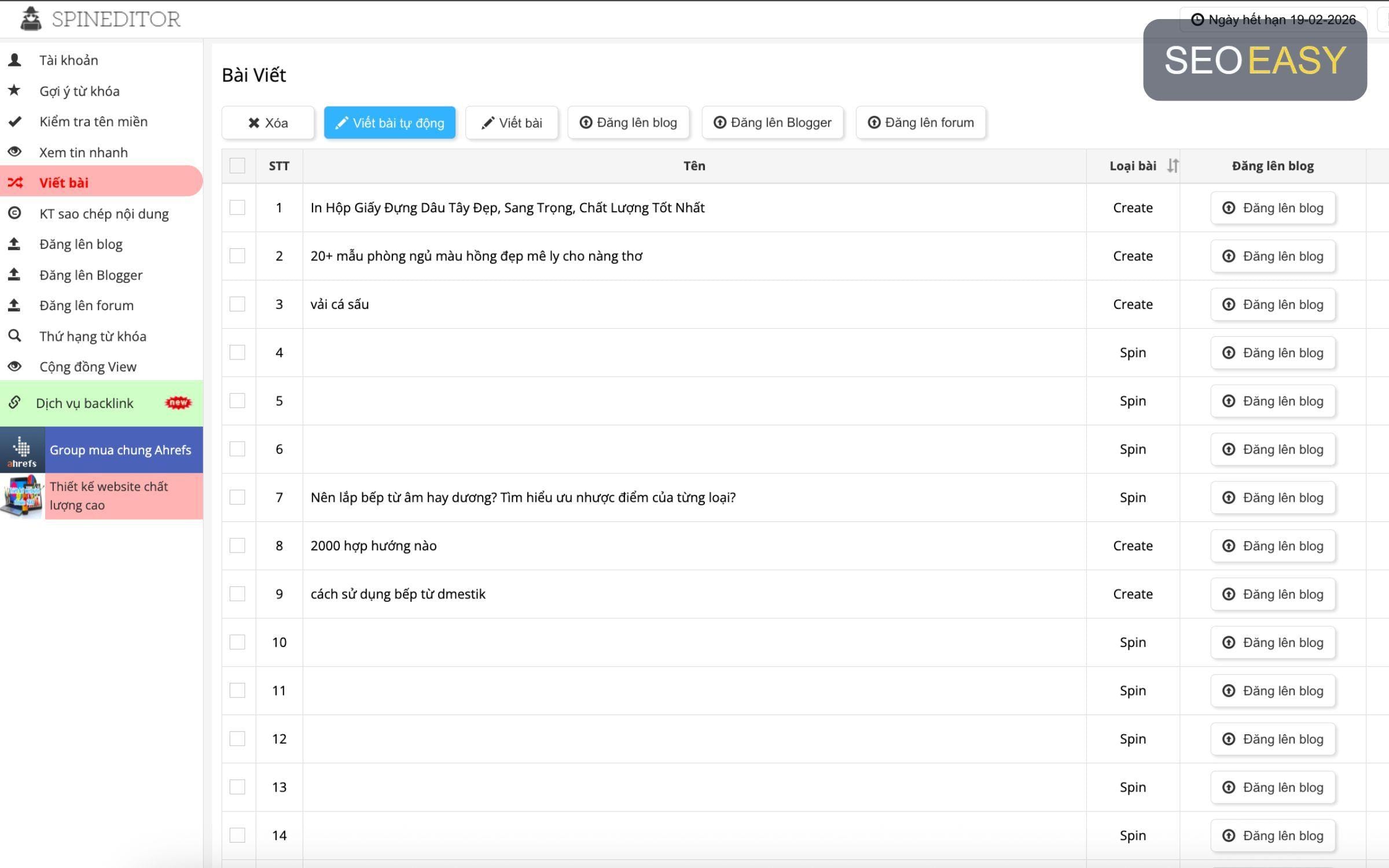The height and width of the screenshot is (868, 1389).
Task: Click the checkmark icon beside Kiểm tra tên miền
Action: [14, 121]
